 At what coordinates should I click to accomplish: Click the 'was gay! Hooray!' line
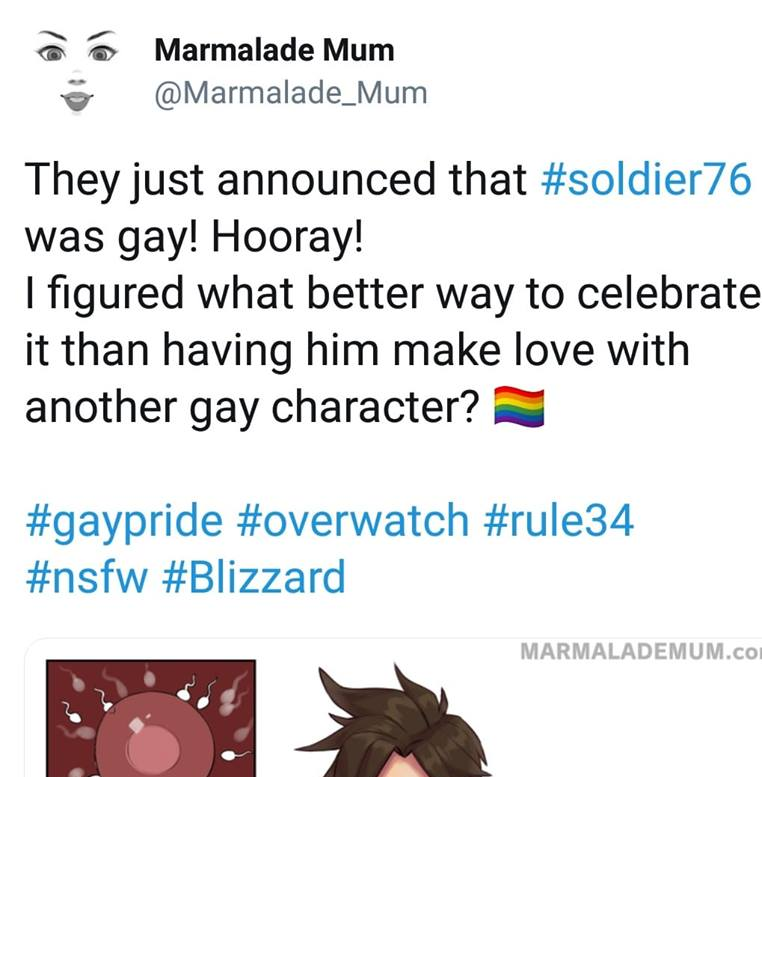click(x=194, y=238)
